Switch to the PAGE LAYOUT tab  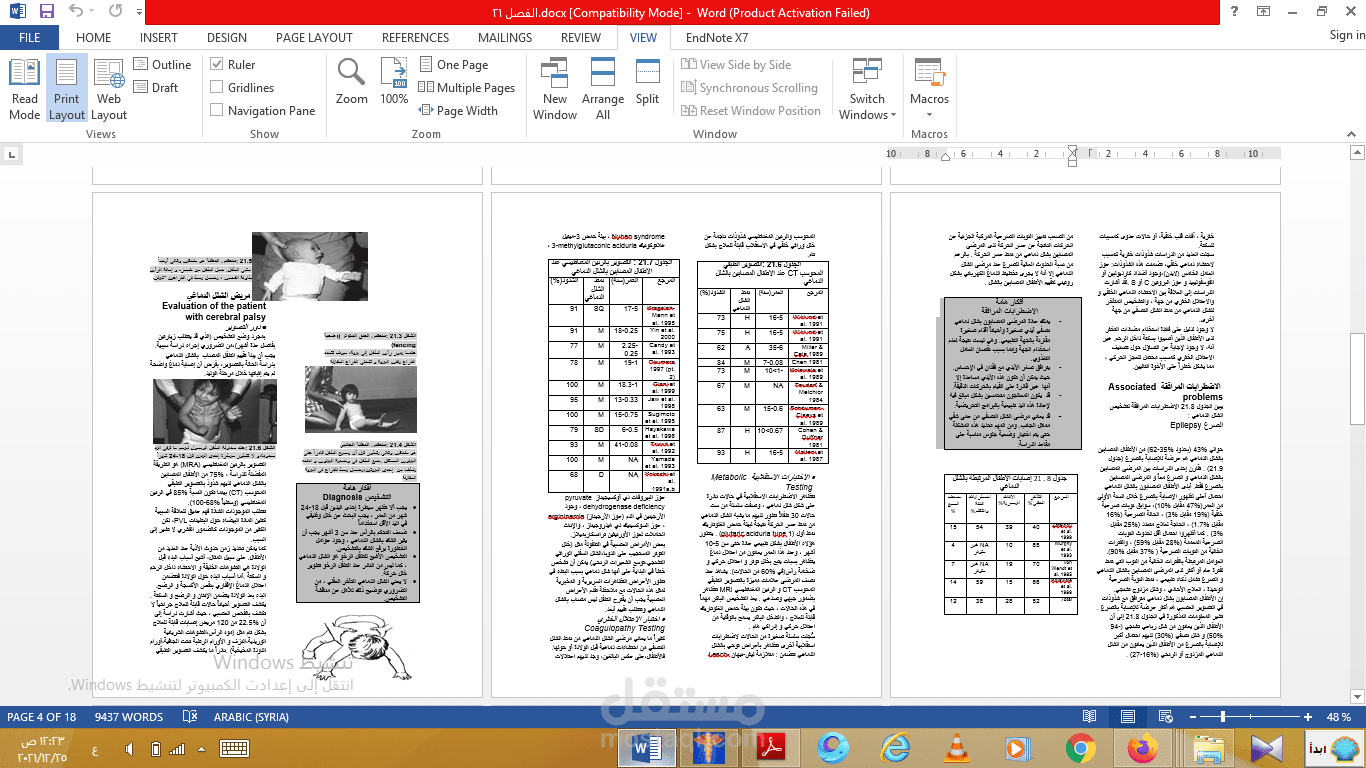[x=314, y=38]
